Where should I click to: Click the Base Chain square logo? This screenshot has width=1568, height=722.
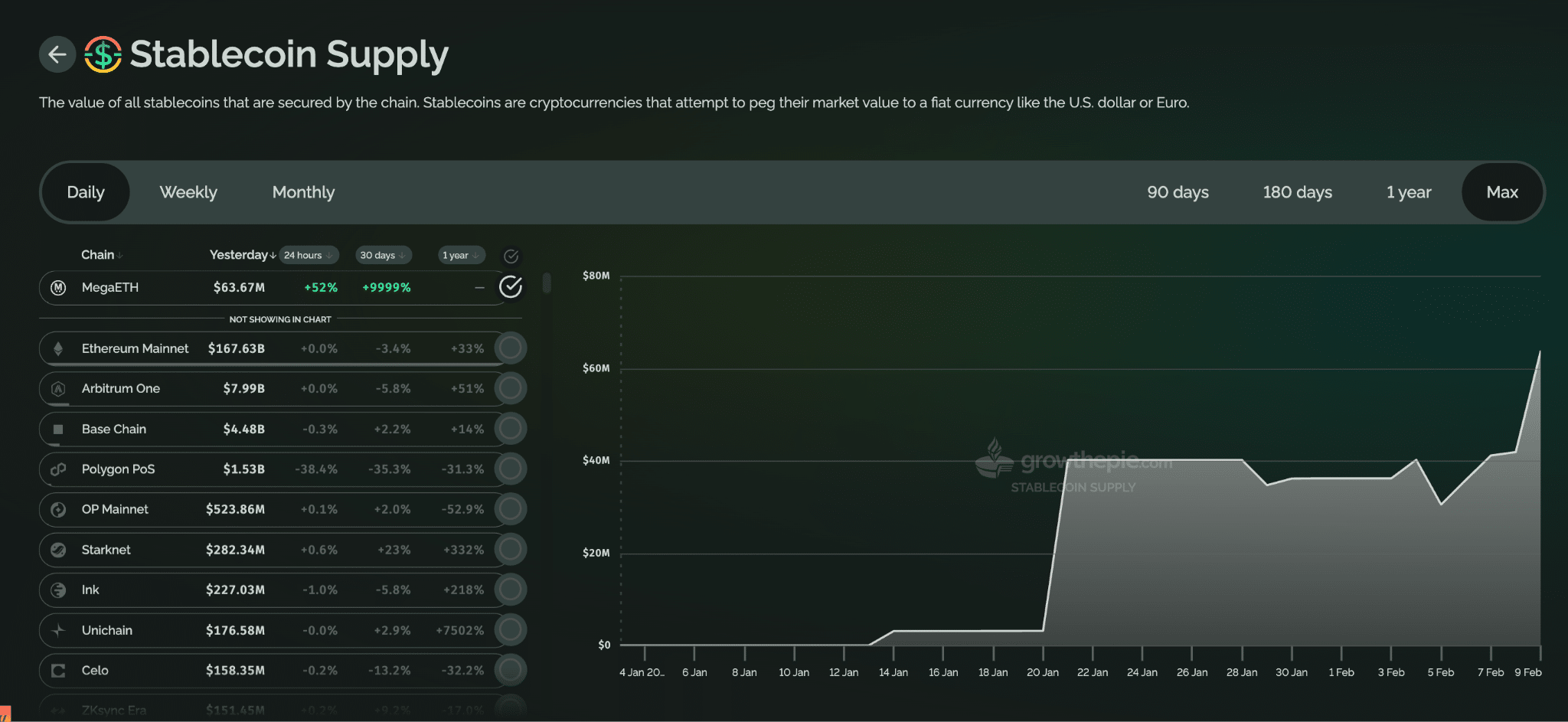point(58,430)
